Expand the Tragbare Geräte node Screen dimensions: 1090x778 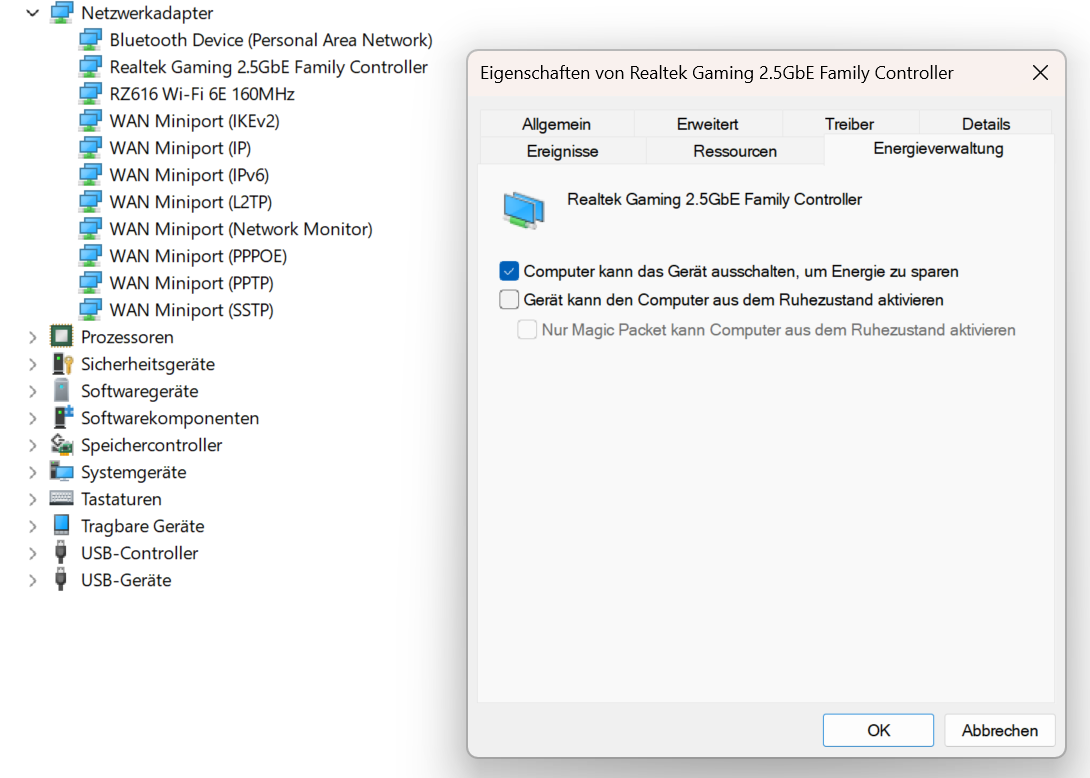click(32, 526)
